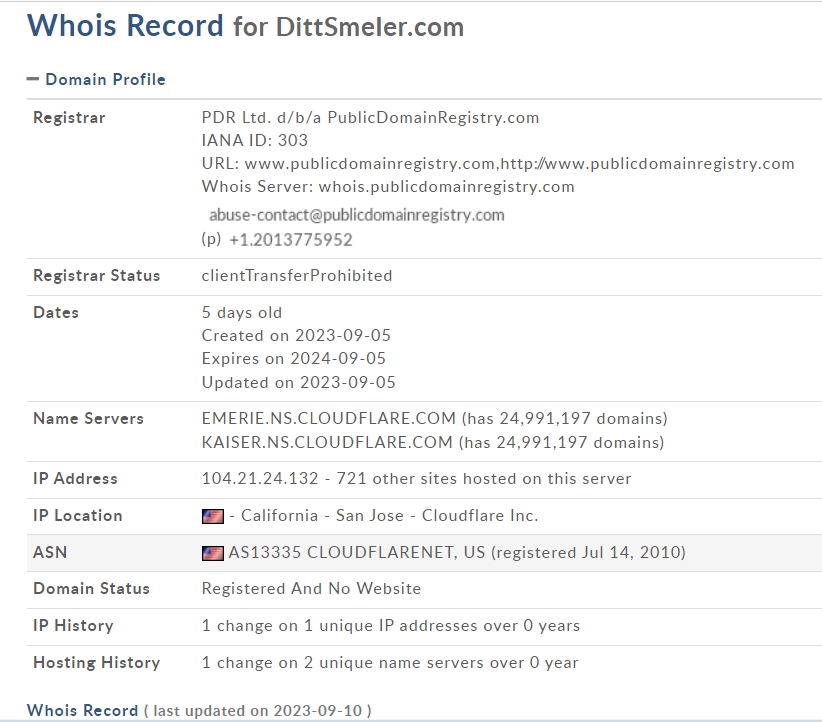
Task: Click the 'ASN' row label
Action: [x=50, y=553]
